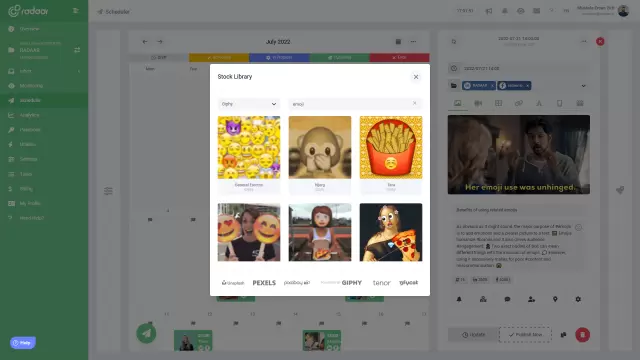Viewport: 640px width, 360px height.
Task: Open the bell reminder icon below post
Action: coord(459,299)
